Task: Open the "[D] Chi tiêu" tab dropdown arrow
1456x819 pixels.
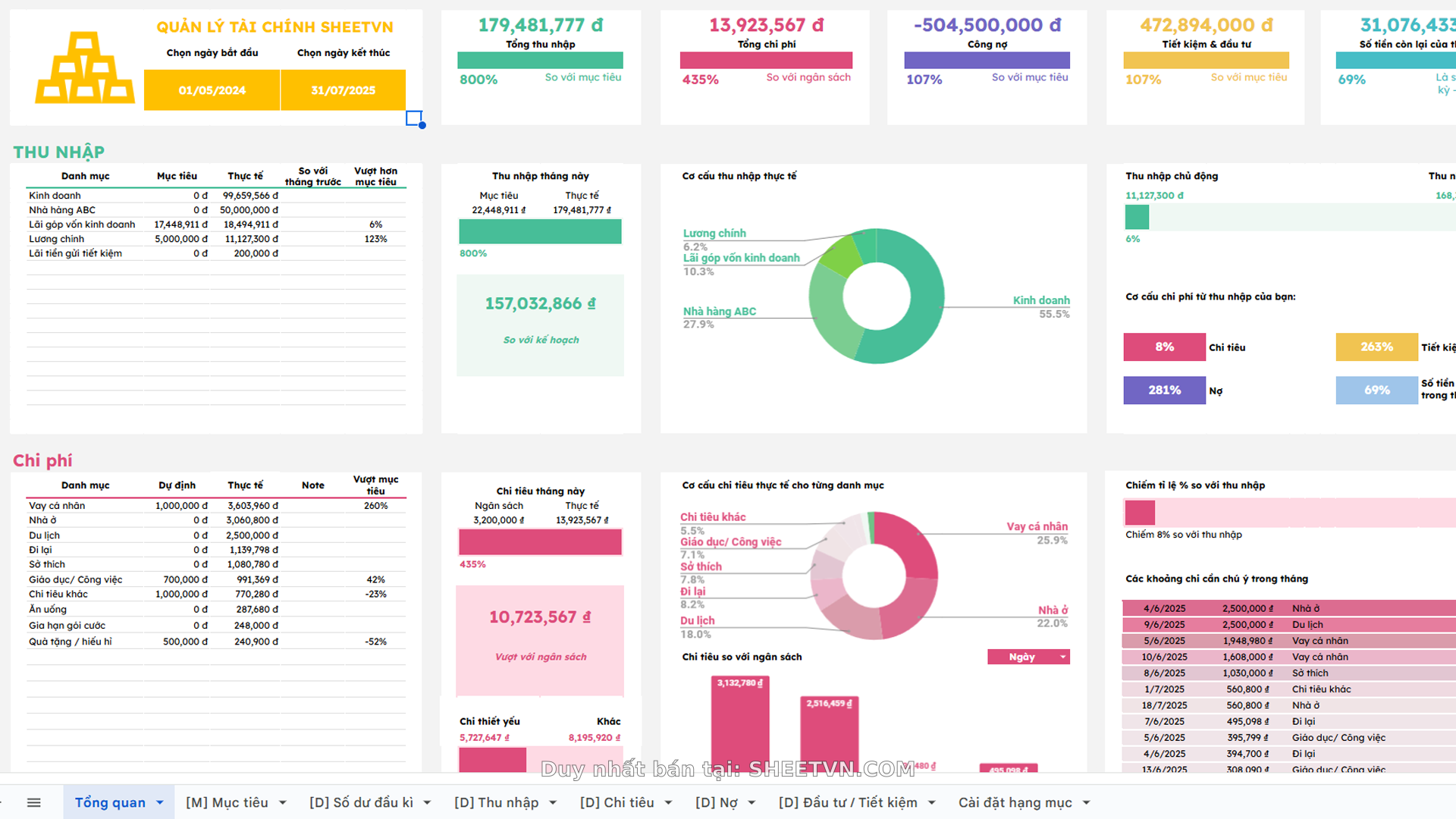Action: (x=668, y=802)
